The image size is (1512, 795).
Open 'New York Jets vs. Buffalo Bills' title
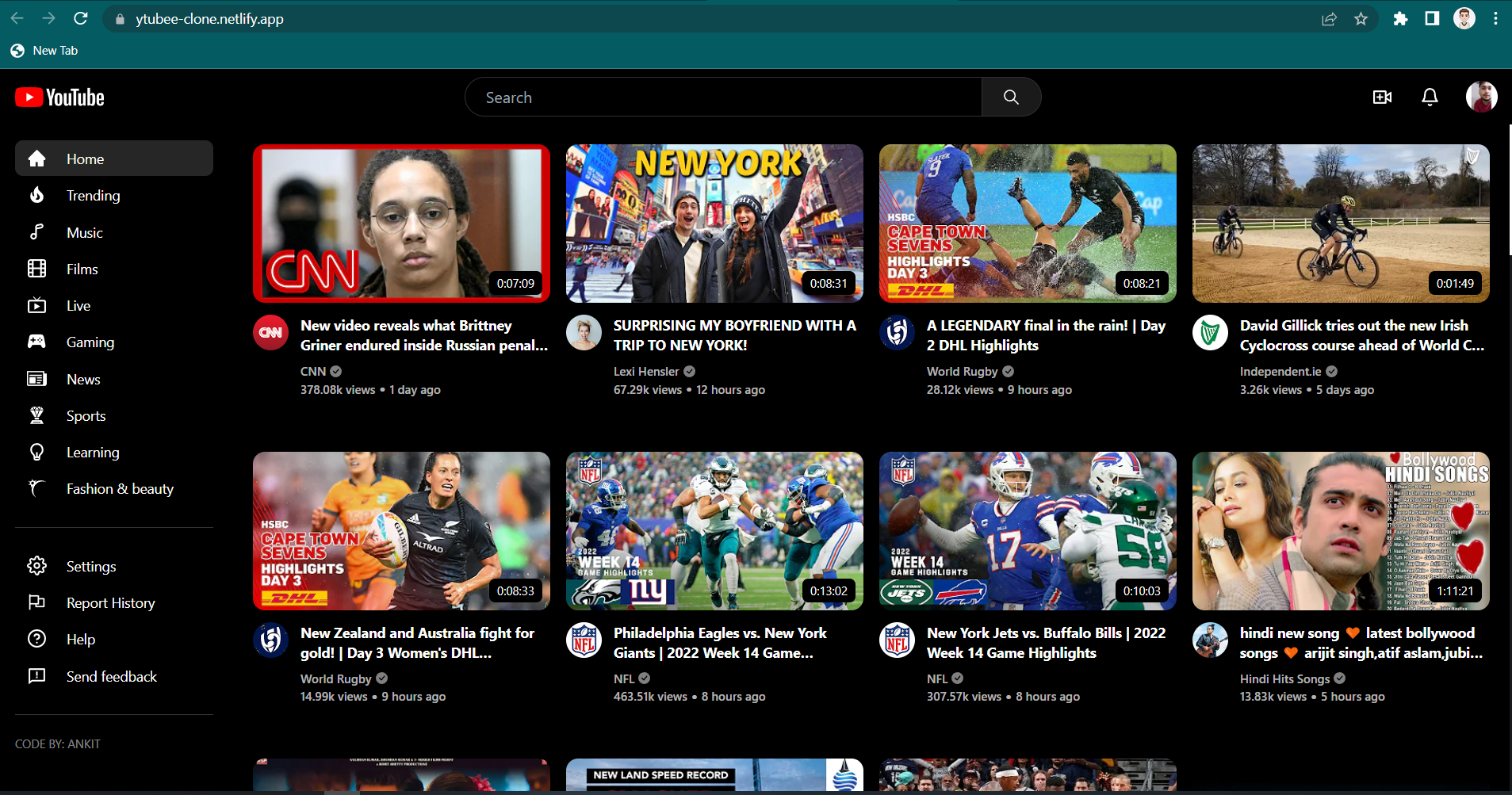tap(1046, 643)
